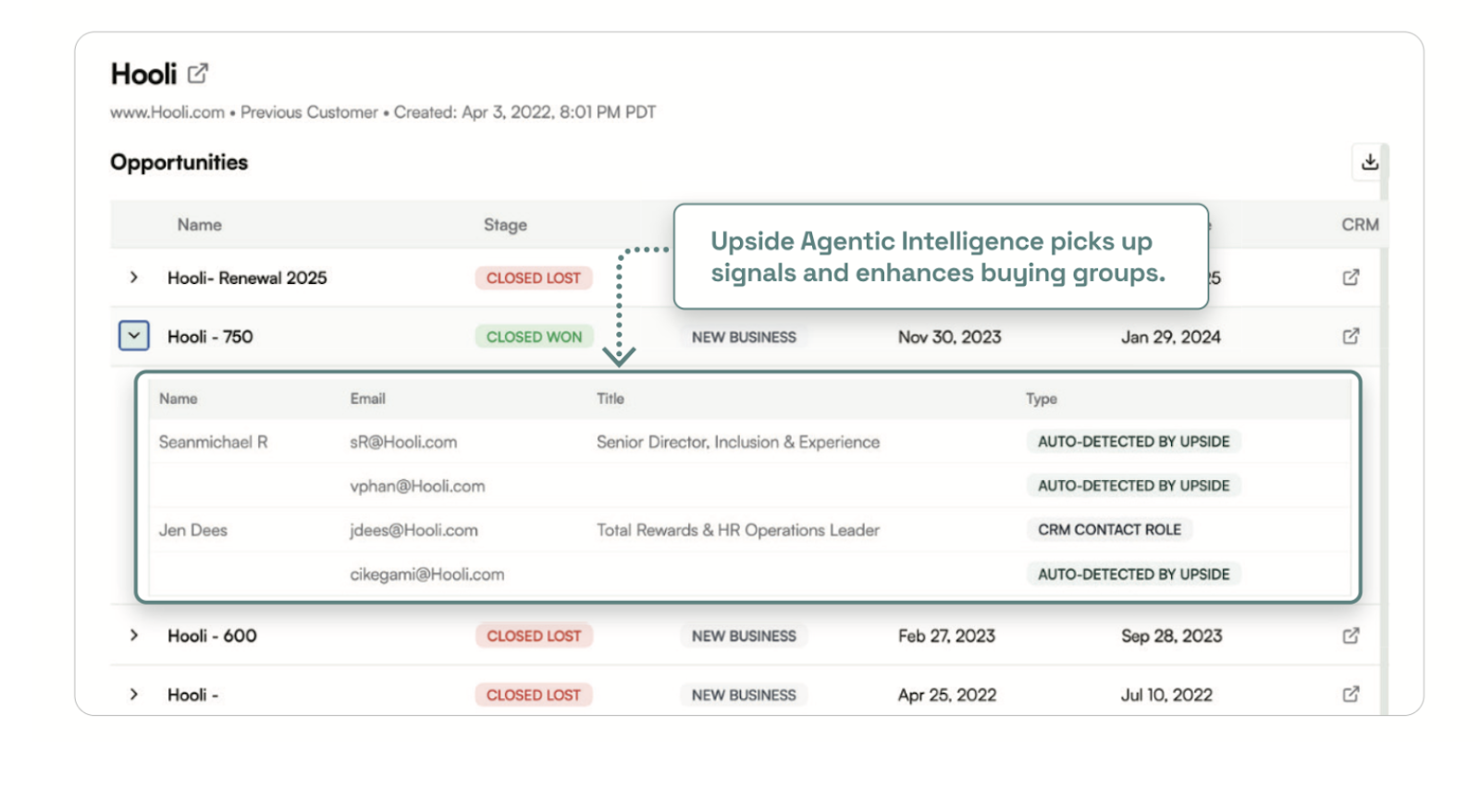Viewport: 1480px width, 812px height.
Task: Download the opportunities list
Action: tap(1369, 163)
